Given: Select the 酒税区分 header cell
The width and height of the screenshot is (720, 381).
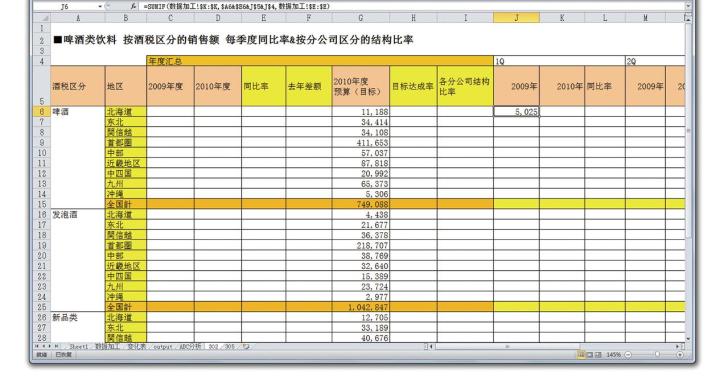Looking at the screenshot, I should 78,86.
